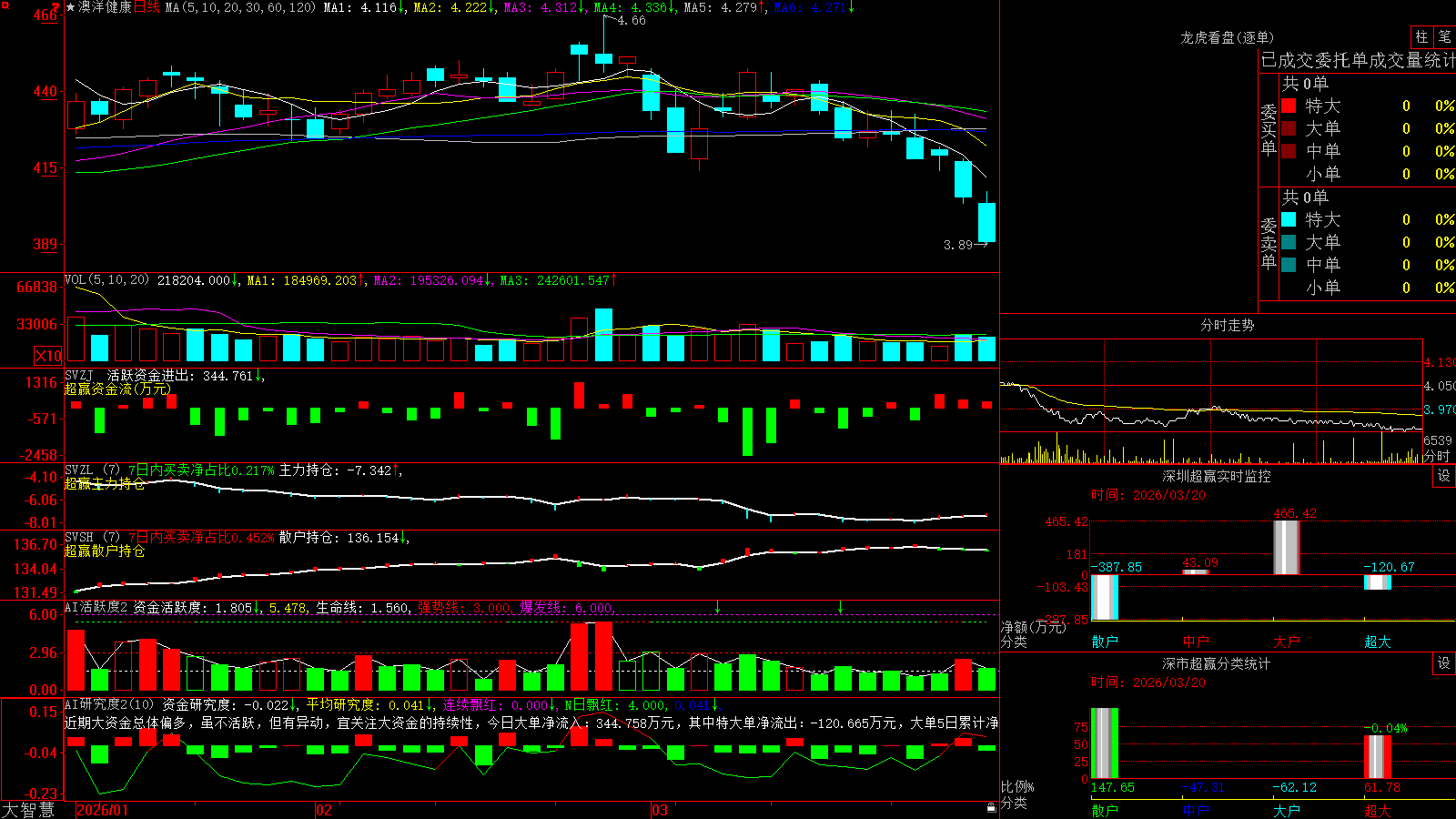Click the 大户 category in 深圳超赢实时监控
Viewport: 1456px width, 819px height.
tap(1287, 642)
